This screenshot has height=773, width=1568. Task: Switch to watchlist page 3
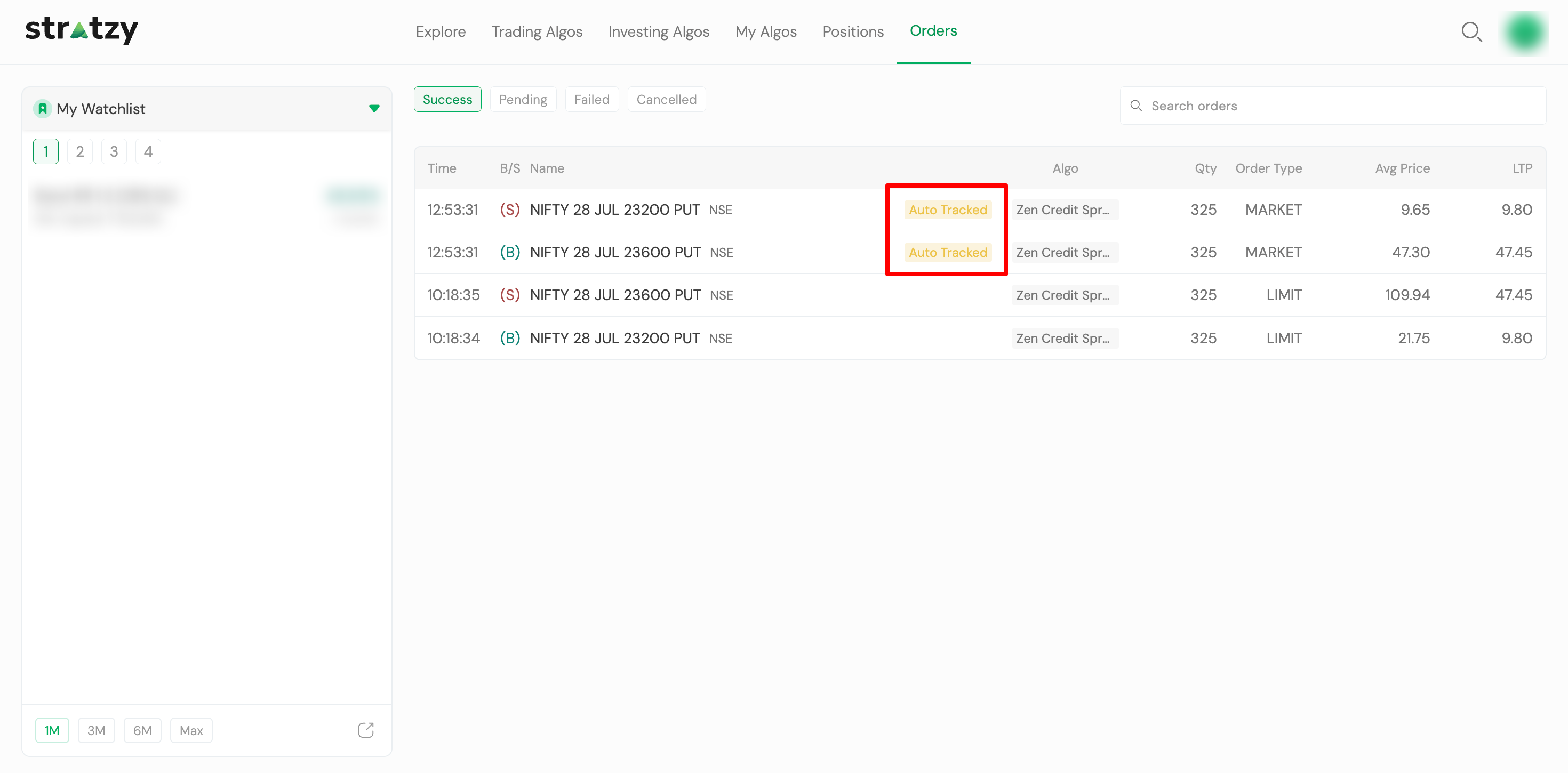click(x=114, y=151)
